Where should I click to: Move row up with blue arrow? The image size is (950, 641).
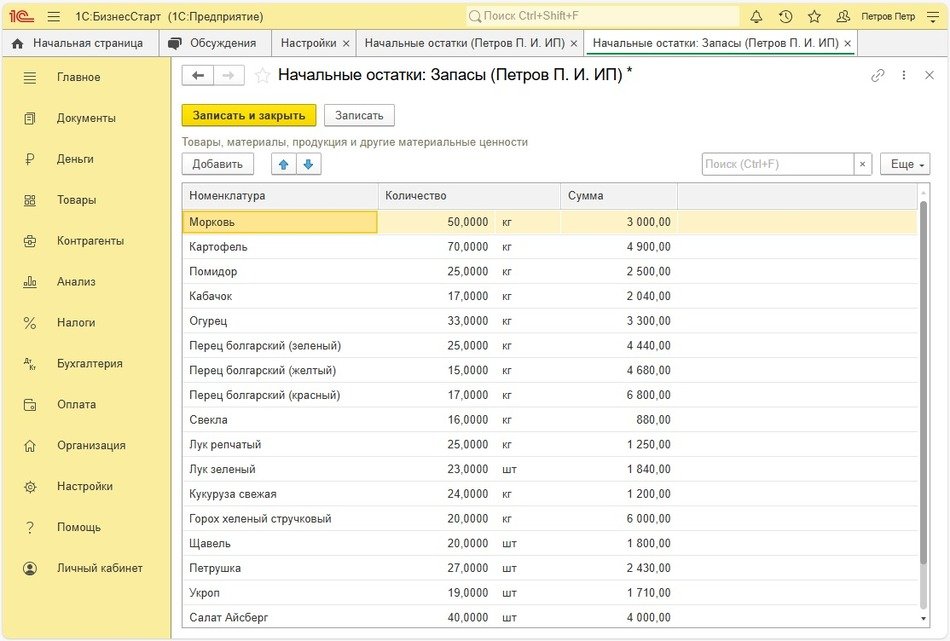coord(284,164)
